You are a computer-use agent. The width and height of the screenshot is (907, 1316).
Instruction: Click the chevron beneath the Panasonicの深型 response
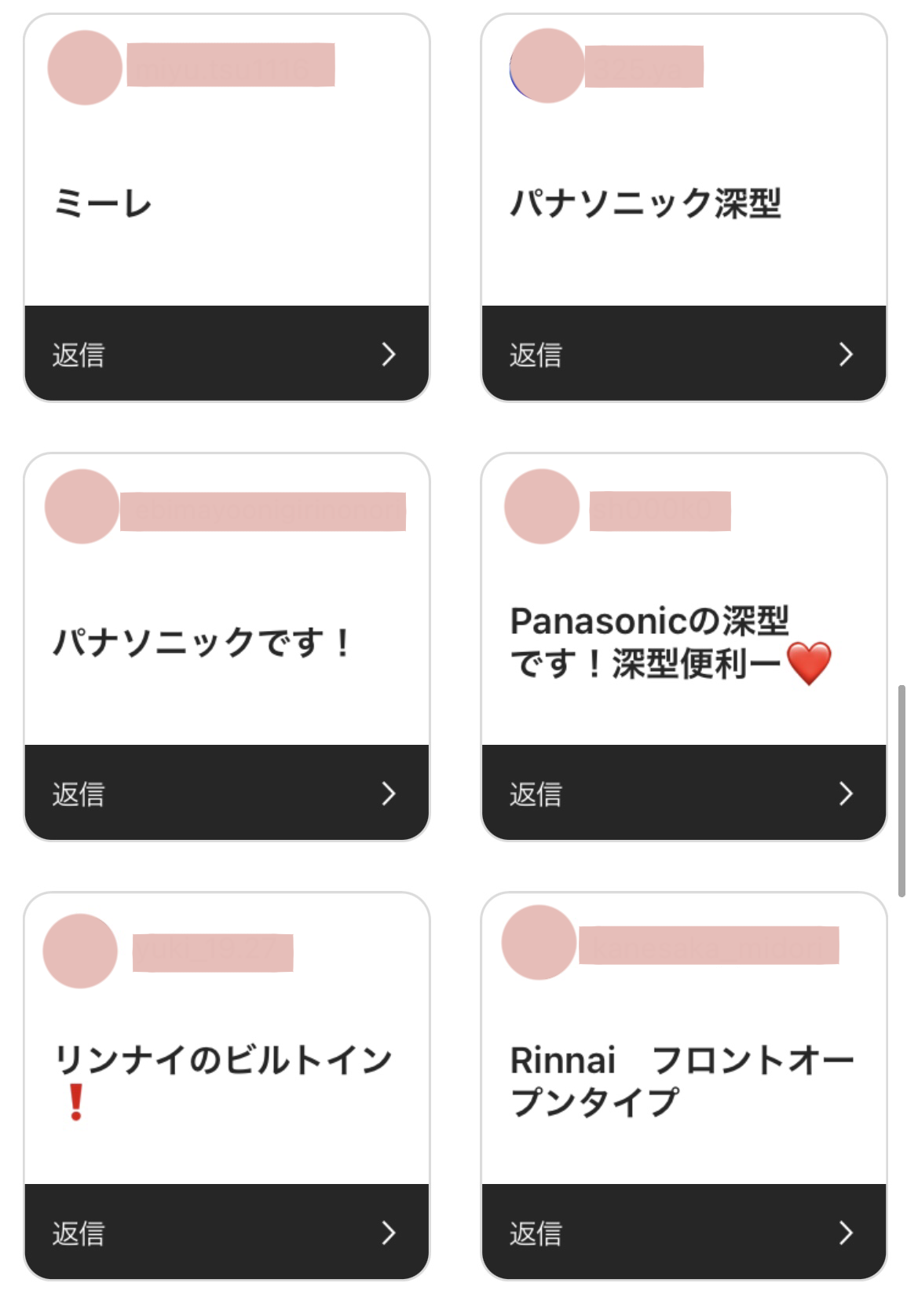pyautogui.click(x=845, y=794)
